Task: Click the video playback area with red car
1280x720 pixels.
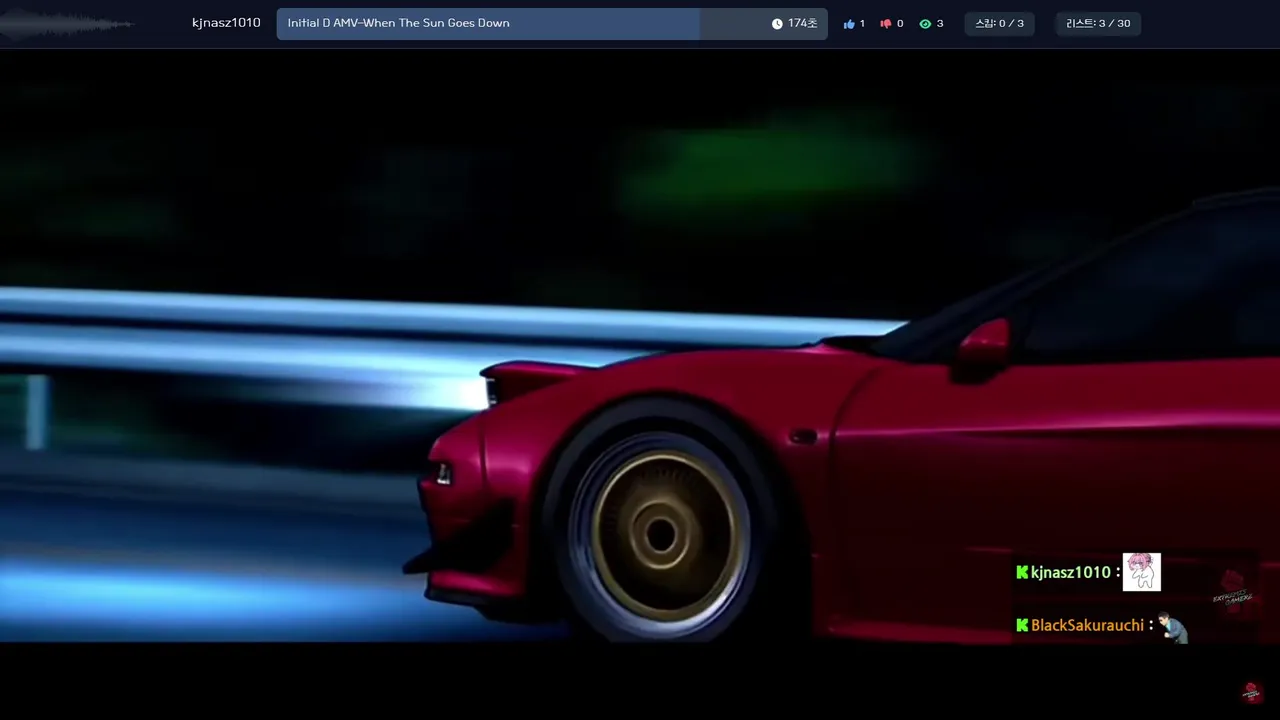Action: point(640,345)
